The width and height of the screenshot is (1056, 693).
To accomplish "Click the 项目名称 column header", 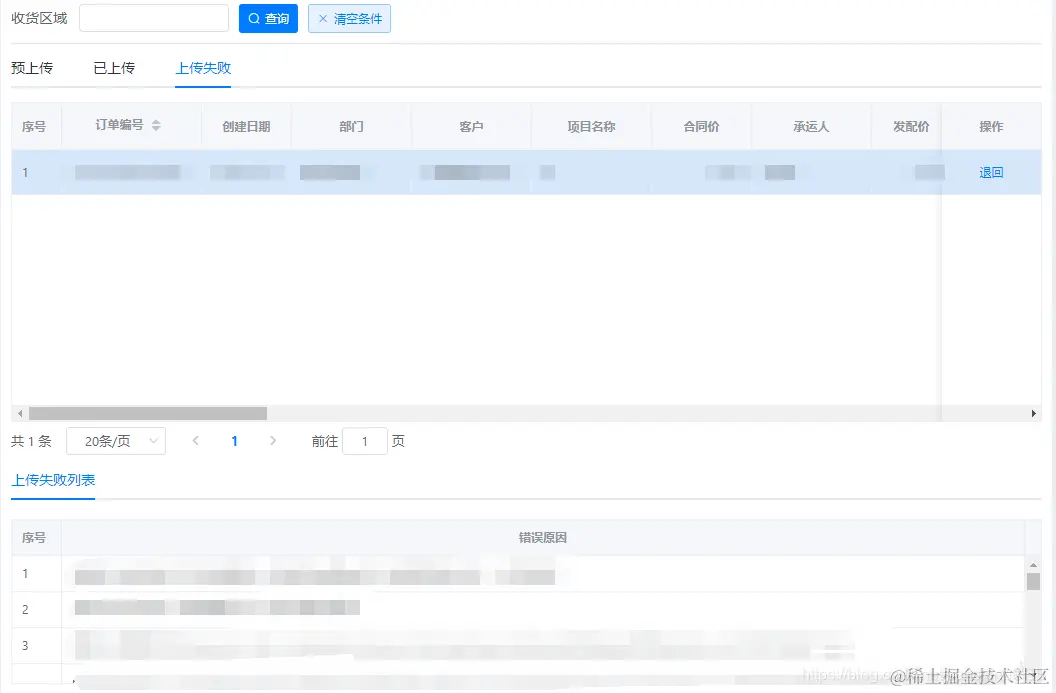I will (x=591, y=127).
